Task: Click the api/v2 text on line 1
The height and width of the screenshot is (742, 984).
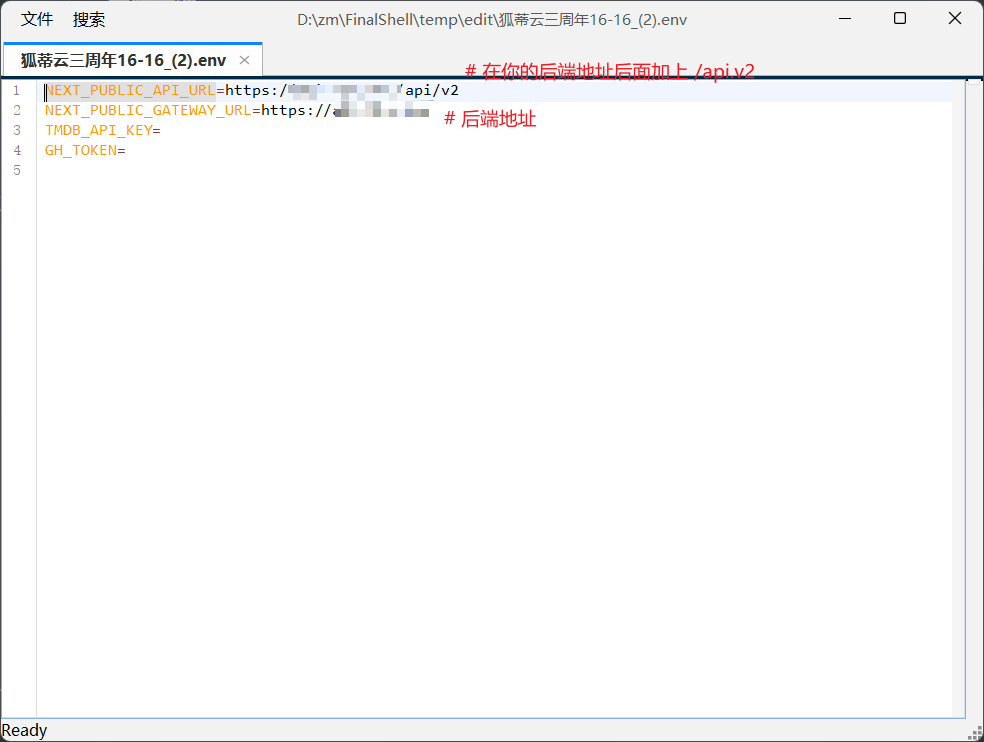Action: (x=432, y=91)
